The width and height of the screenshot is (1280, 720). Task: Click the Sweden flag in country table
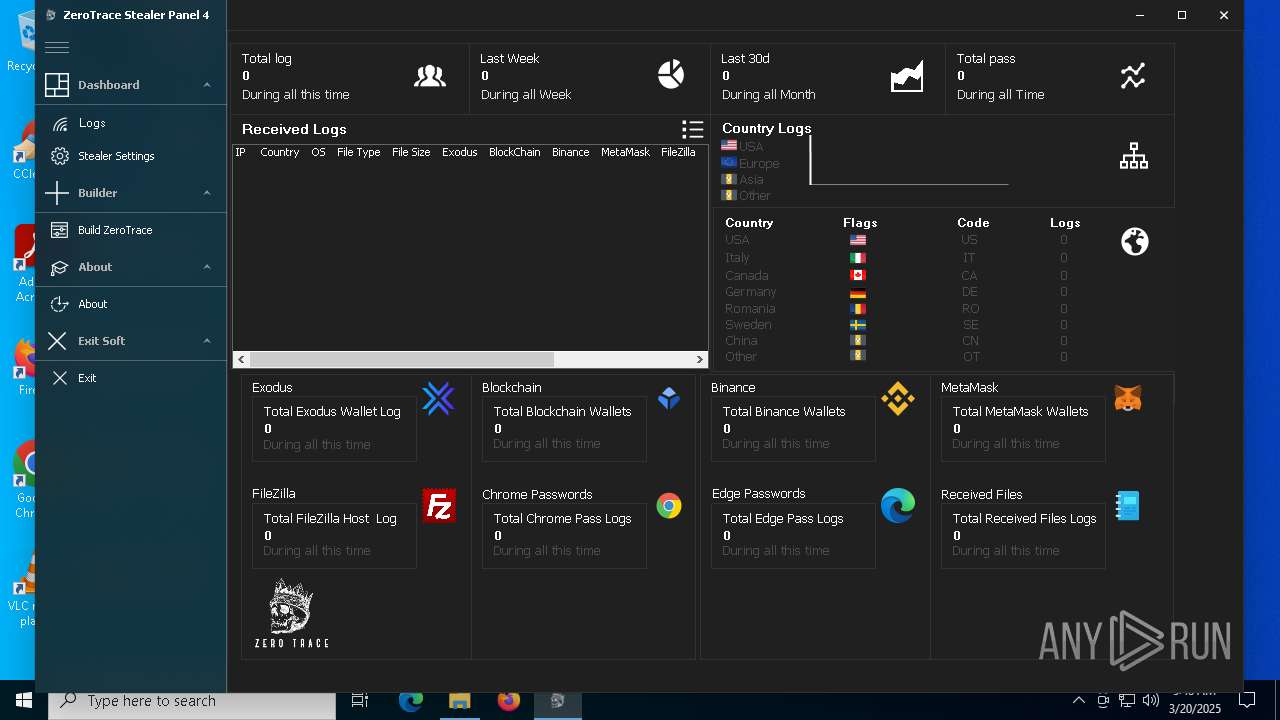tap(858, 325)
